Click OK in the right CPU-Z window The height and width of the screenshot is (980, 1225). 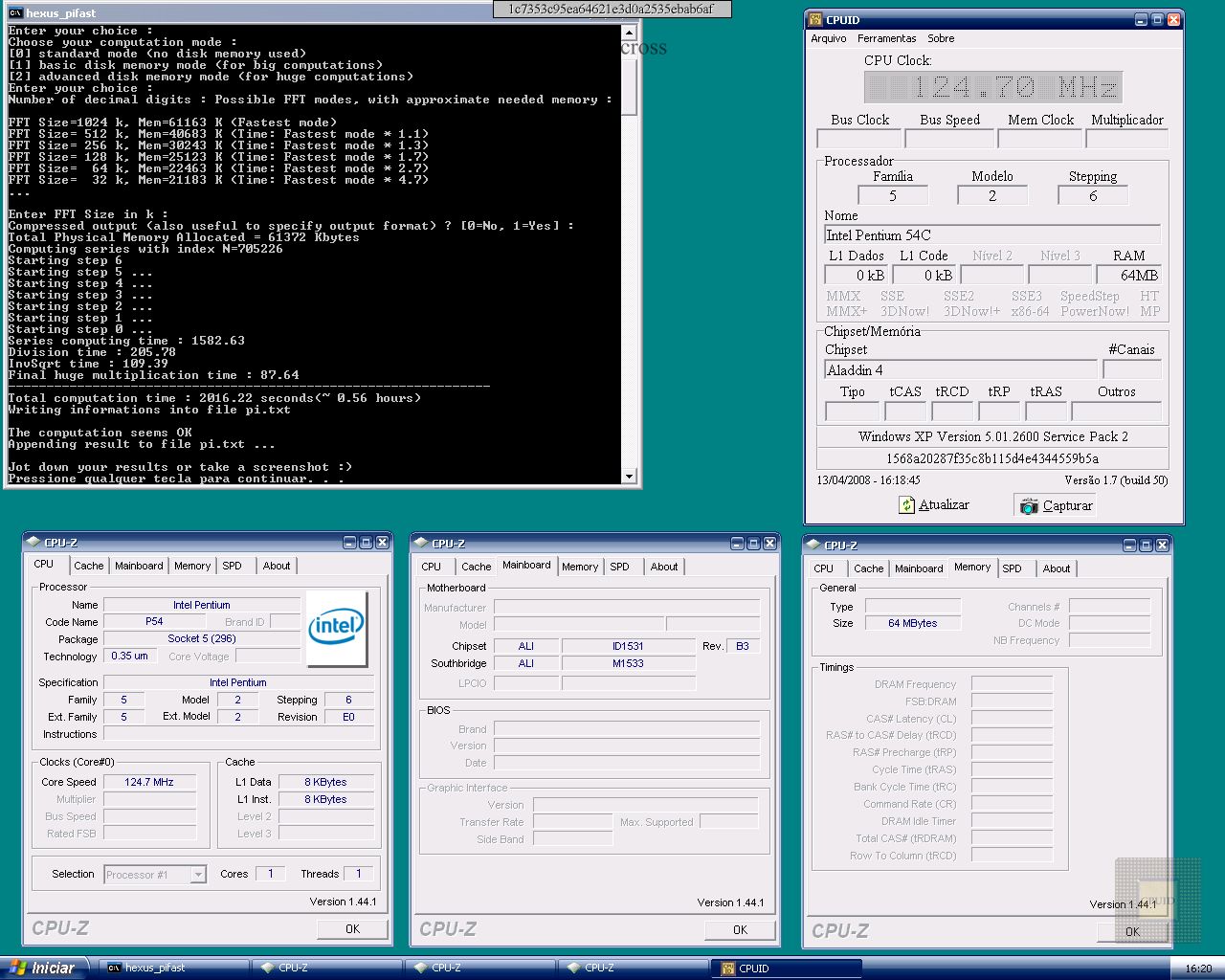pos(1132,931)
